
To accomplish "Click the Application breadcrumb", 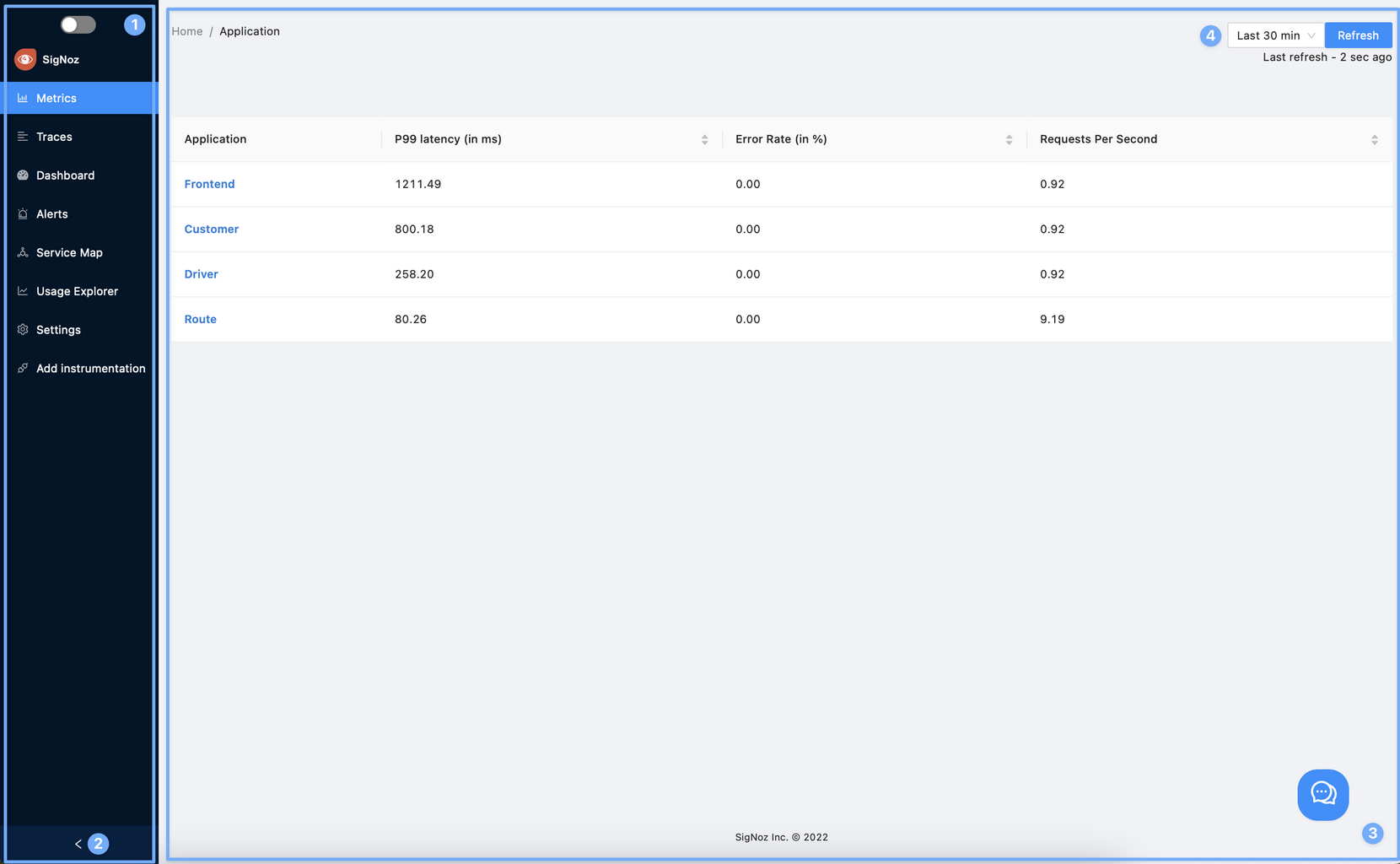I will point(250,31).
